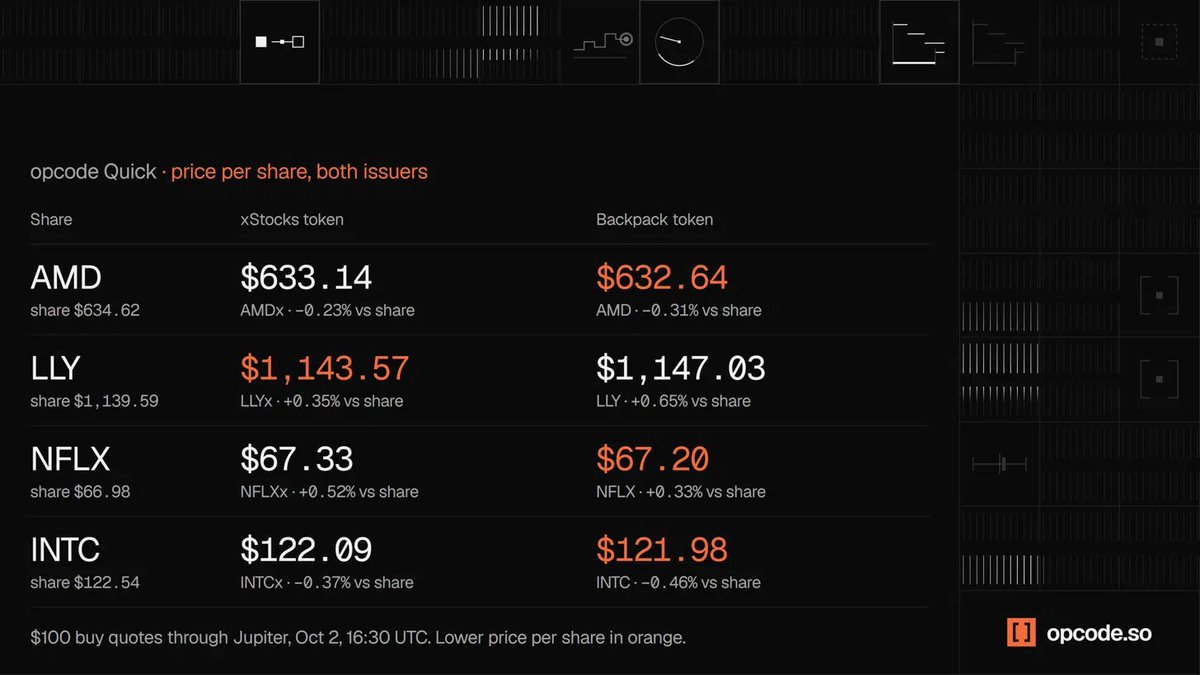Click the square-connector node icon at top
Screen dimensions: 1200x675
click(x=280, y=42)
